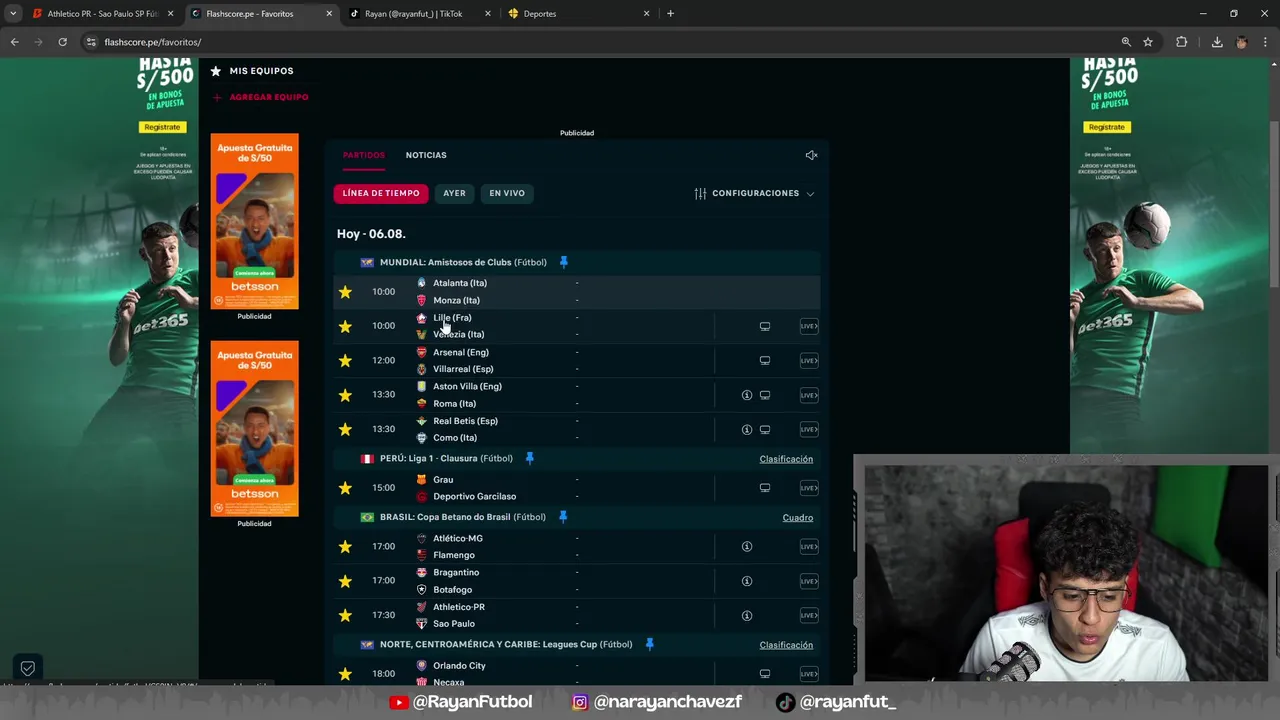Open Clasificación link for Leagues Cup
Viewport: 1280px width, 720px height.
[x=786, y=645]
